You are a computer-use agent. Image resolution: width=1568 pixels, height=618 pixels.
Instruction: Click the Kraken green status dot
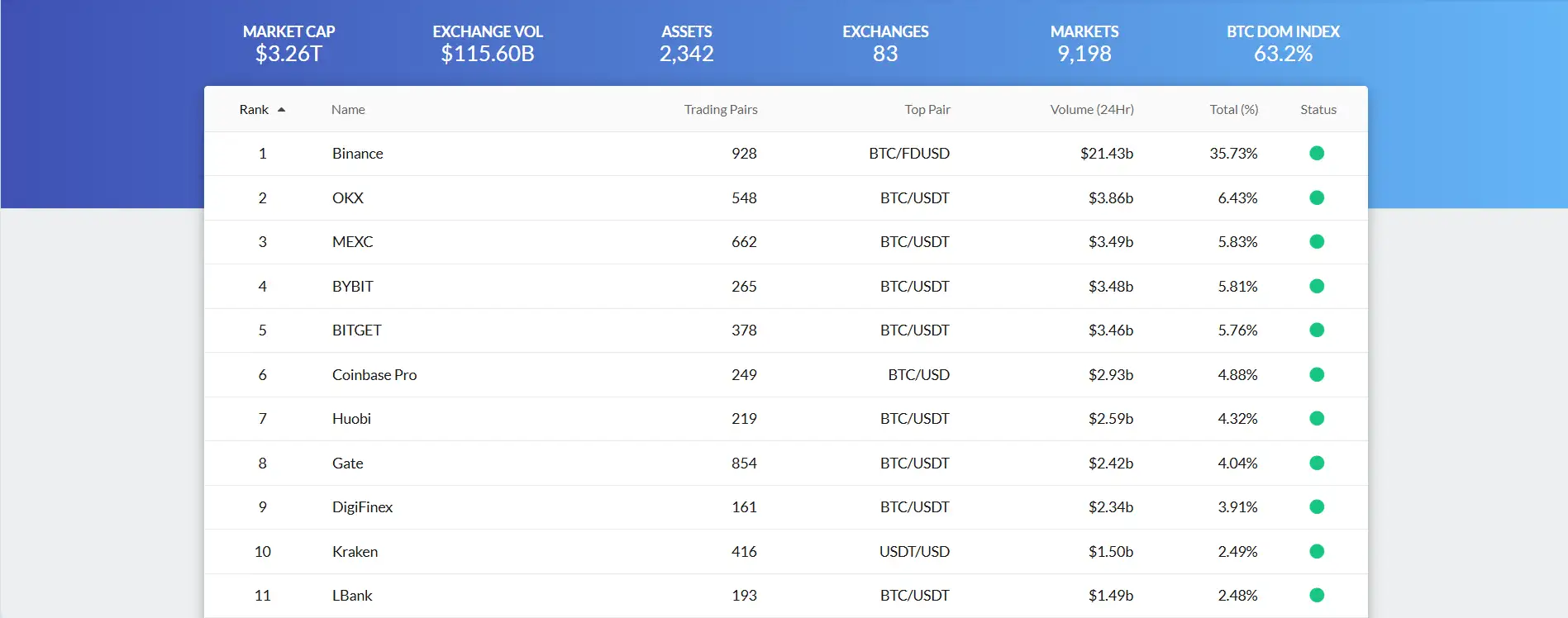tap(1317, 551)
